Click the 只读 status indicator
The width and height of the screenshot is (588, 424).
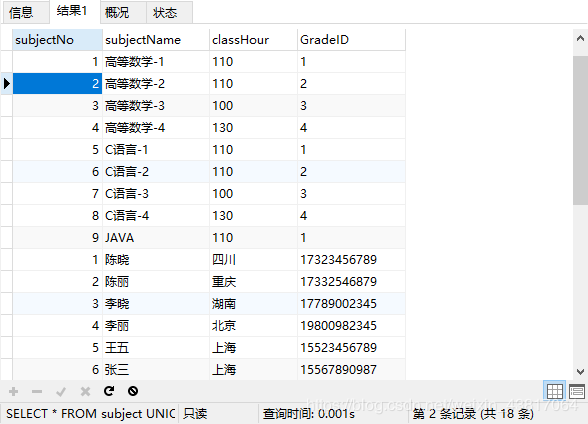pos(195,414)
